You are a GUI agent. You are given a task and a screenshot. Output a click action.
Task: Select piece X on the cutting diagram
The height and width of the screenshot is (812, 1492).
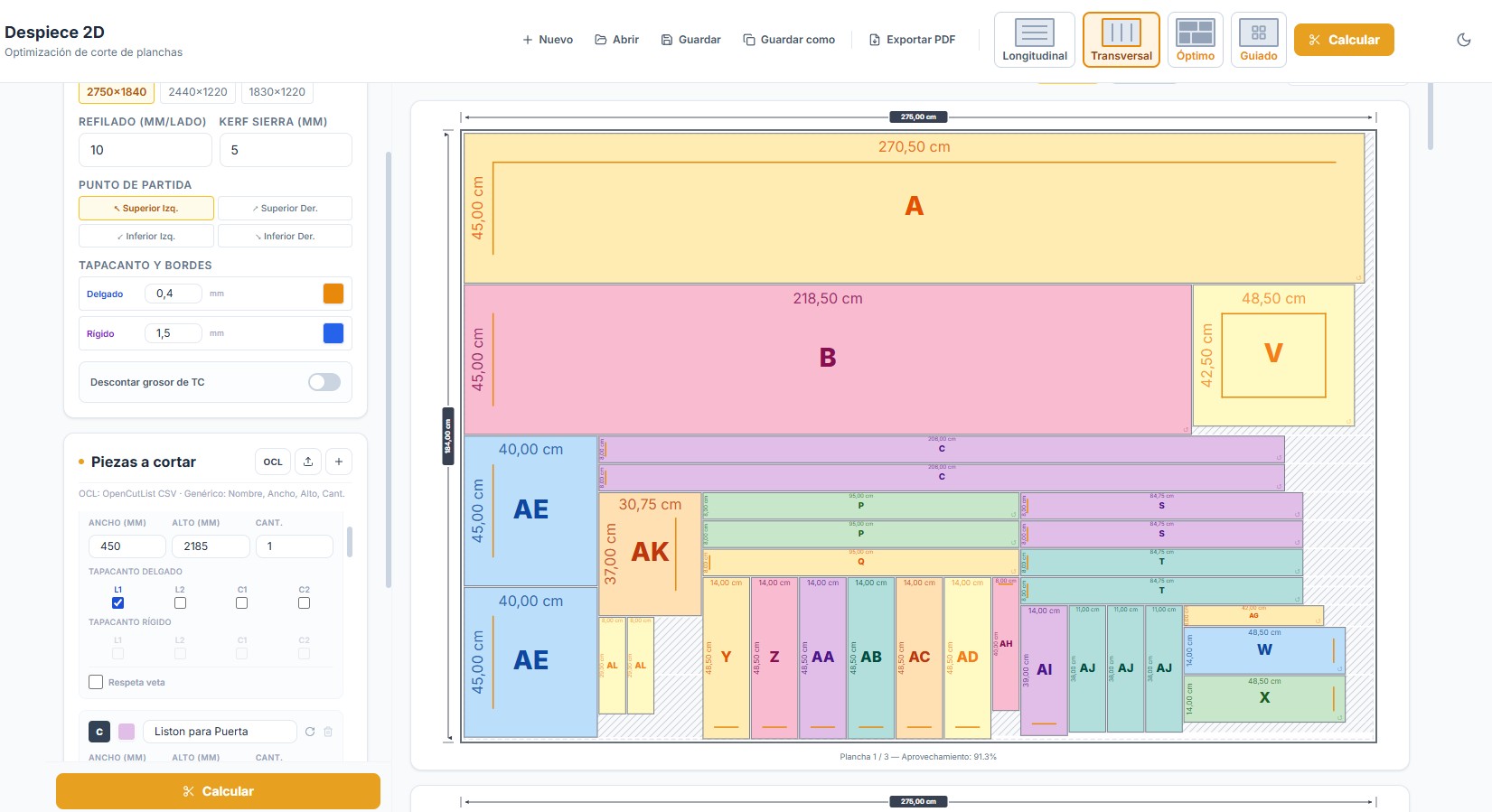point(1264,698)
